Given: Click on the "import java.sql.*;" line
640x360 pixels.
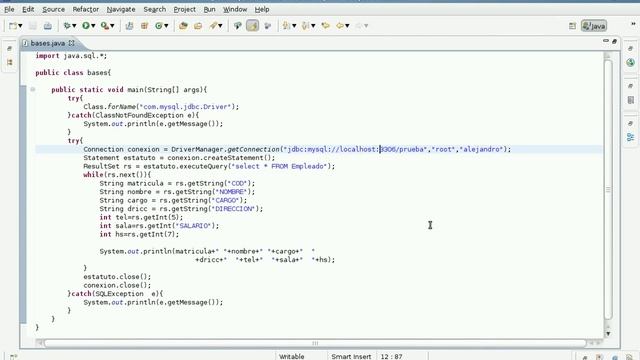Looking at the screenshot, I should (71, 56).
